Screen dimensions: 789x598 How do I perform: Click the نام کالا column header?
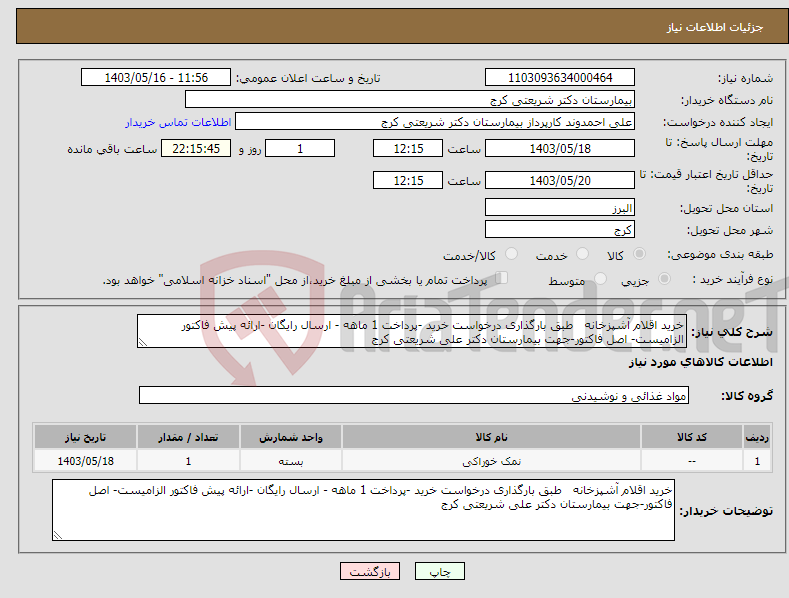(x=491, y=437)
